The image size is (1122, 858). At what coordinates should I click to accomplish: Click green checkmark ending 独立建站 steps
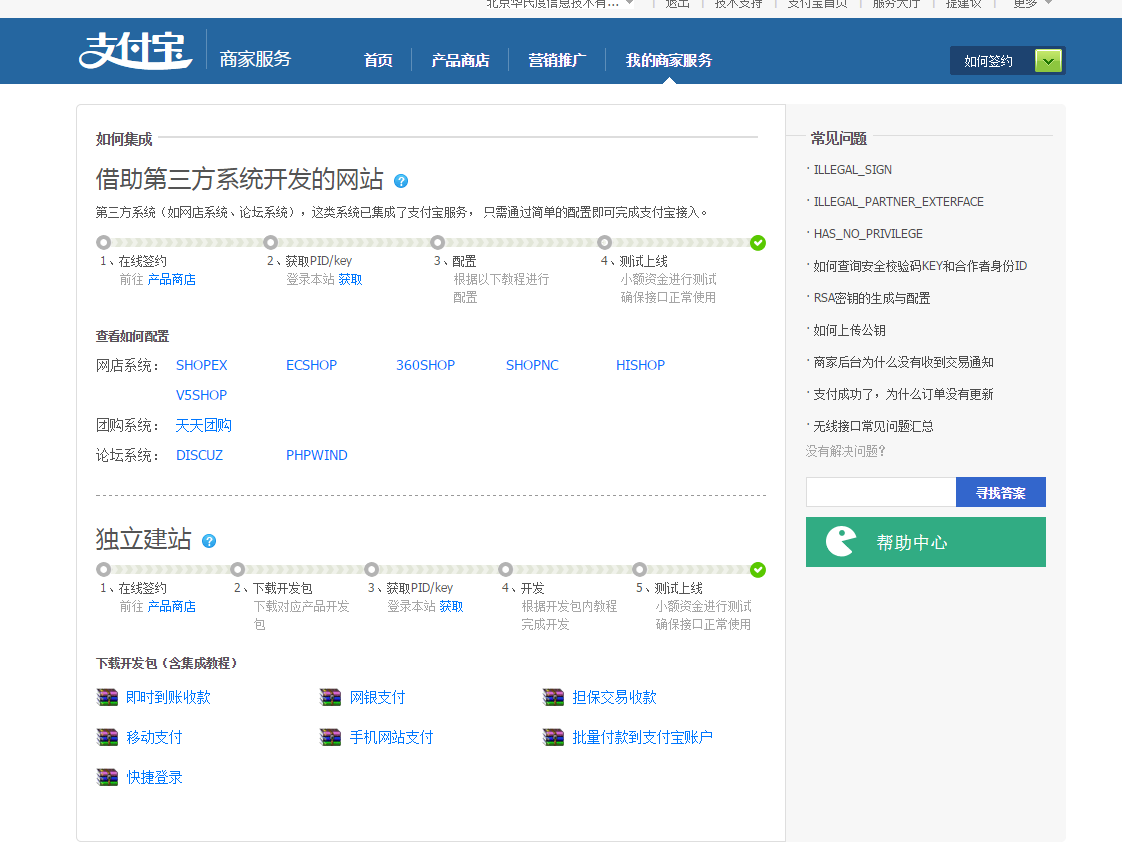pos(758,570)
